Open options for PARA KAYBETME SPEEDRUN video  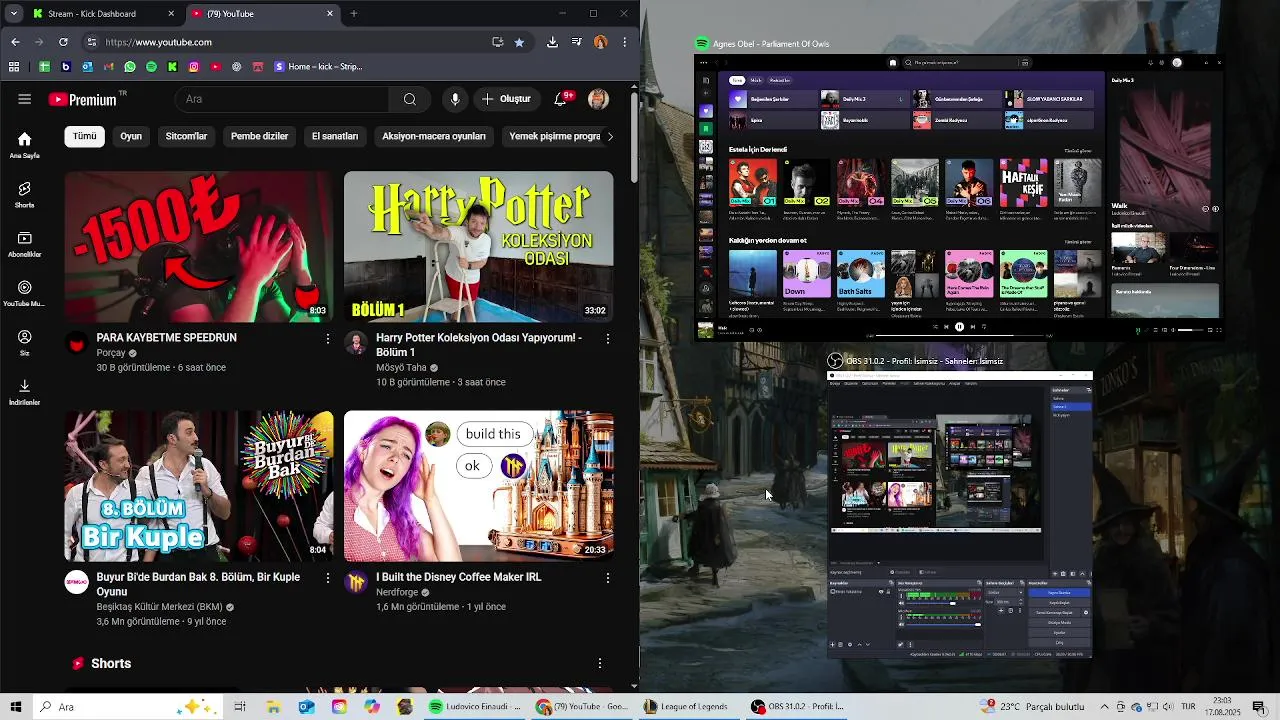click(x=327, y=339)
